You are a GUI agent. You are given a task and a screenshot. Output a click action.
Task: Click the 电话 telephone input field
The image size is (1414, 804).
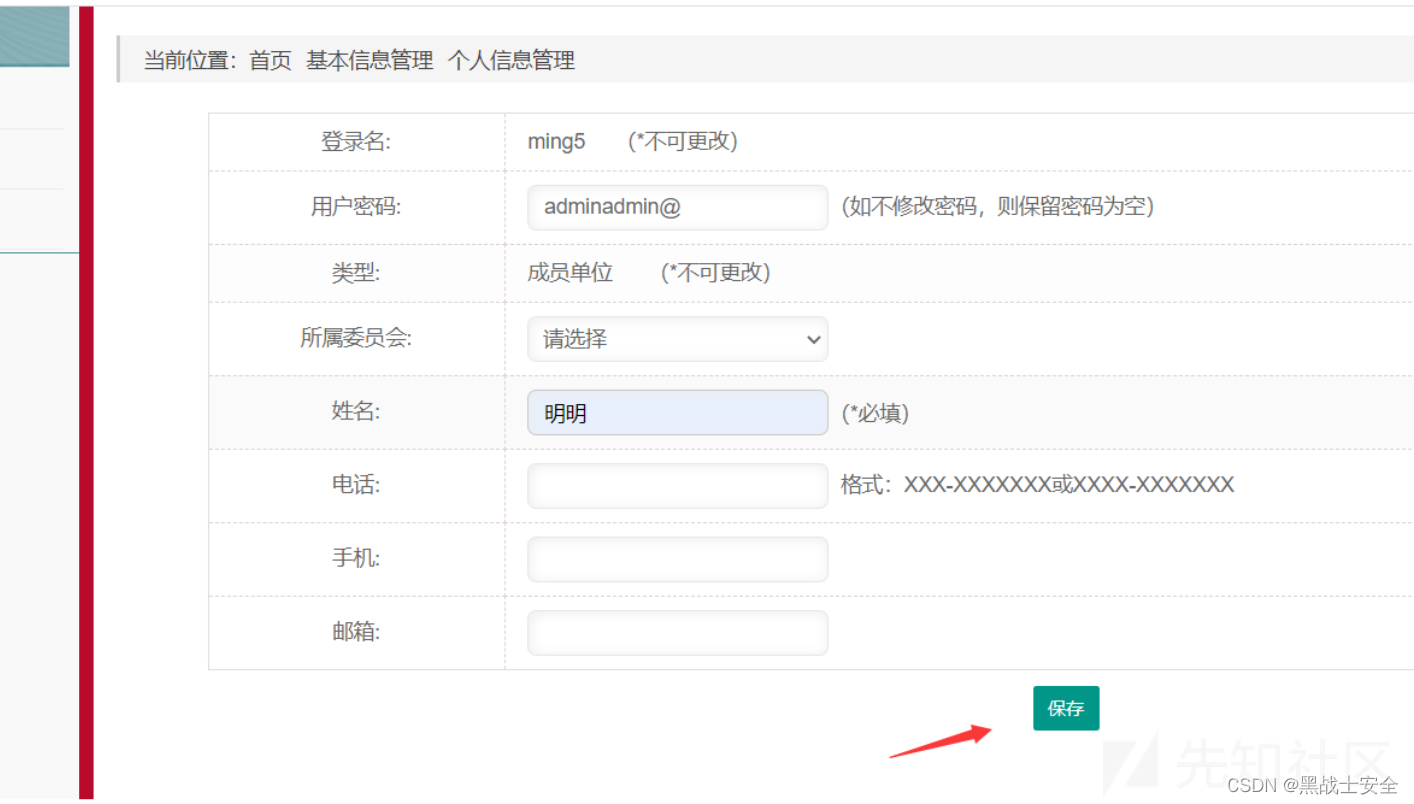point(678,486)
